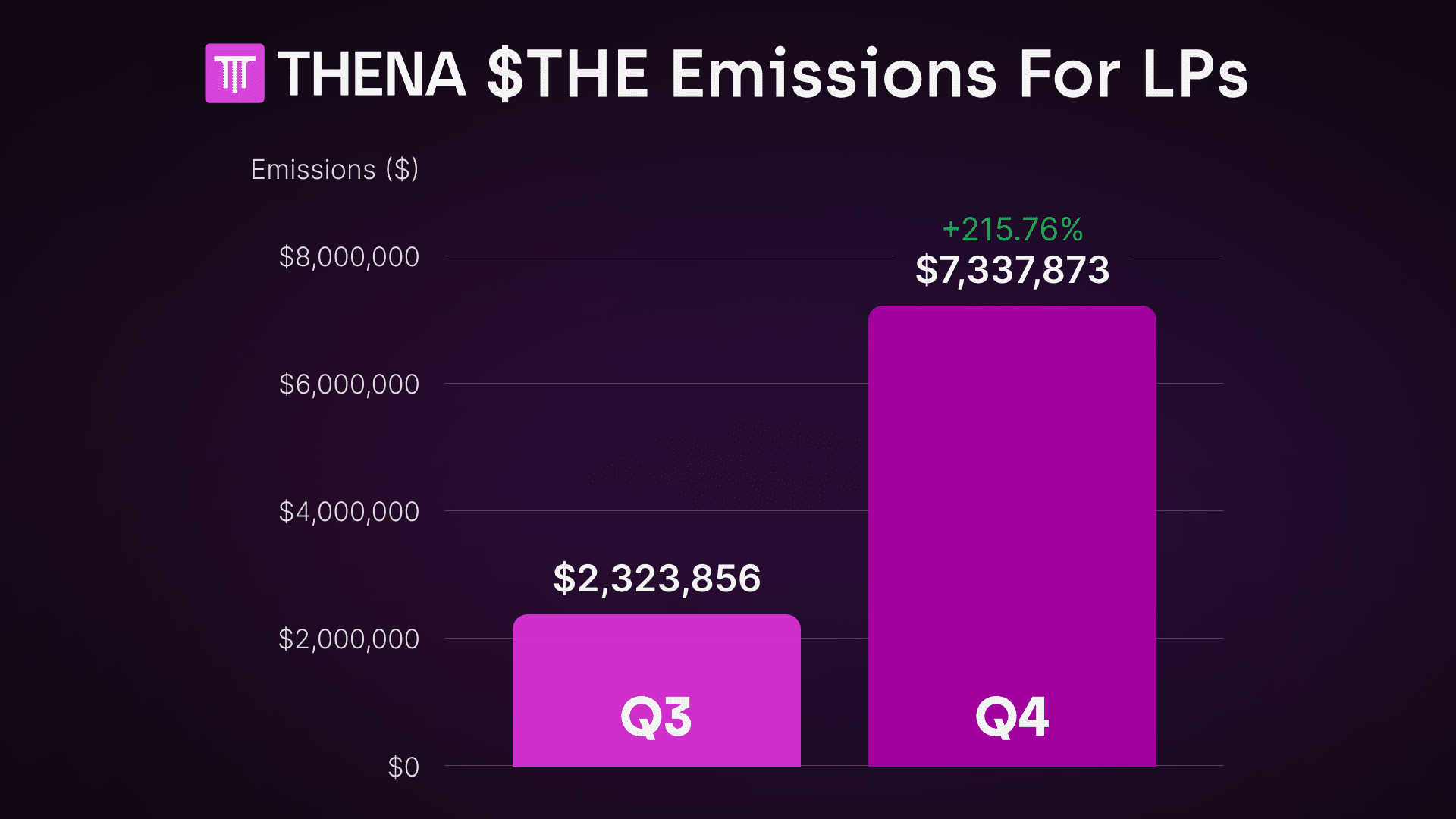Click the $0 axis baseline label
The width and height of the screenshot is (1456, 819).
[403, 767]
